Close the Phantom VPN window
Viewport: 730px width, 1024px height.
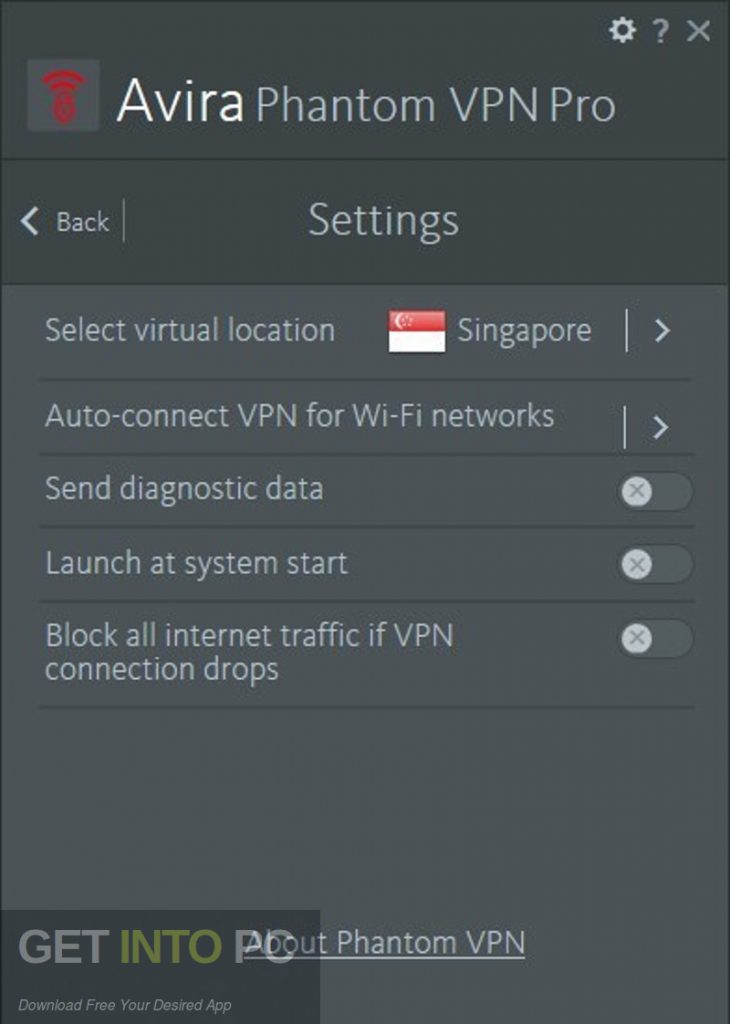[698, 31]
